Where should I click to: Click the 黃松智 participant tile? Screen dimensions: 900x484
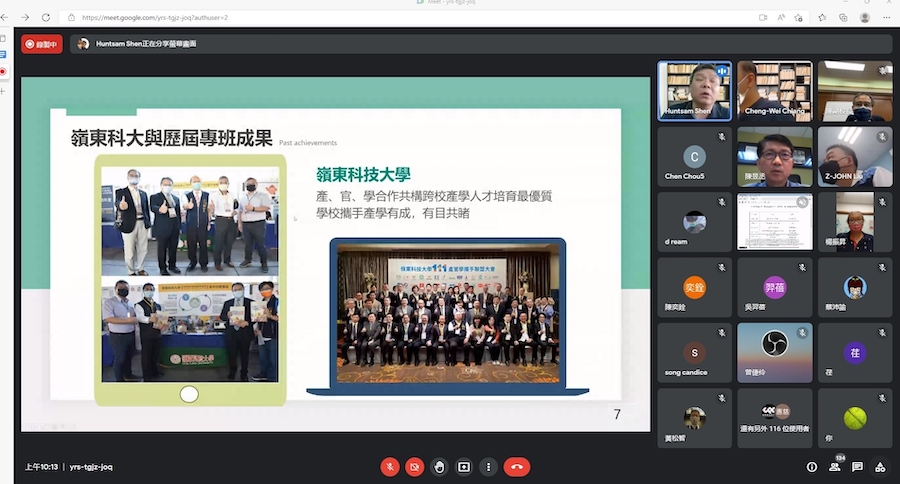(x=695, y=419)
